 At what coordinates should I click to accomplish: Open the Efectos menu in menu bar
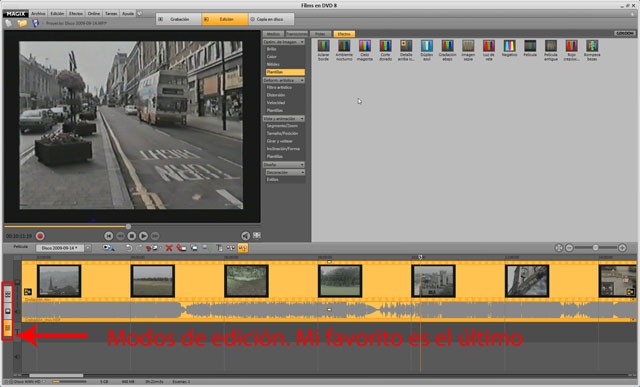(76, 13)
